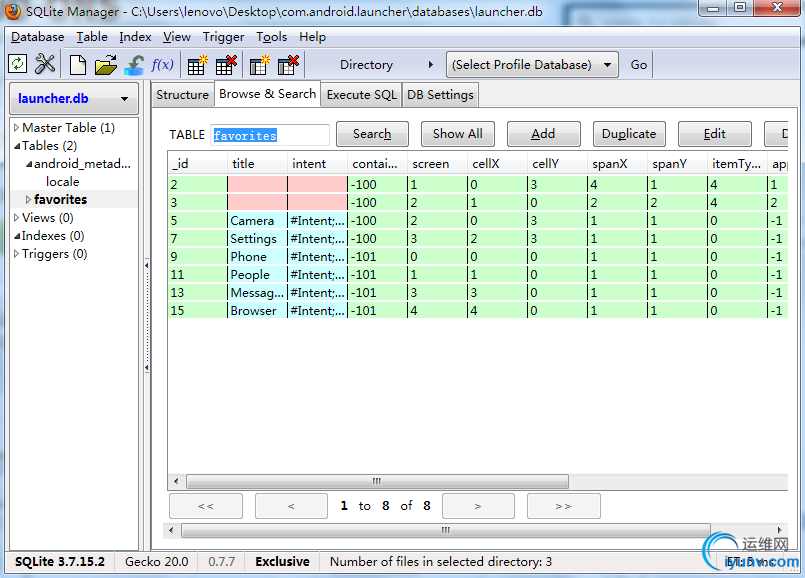Screen dimensions: 805x578
Task: Click the Add button
Action: click(543, 134)
